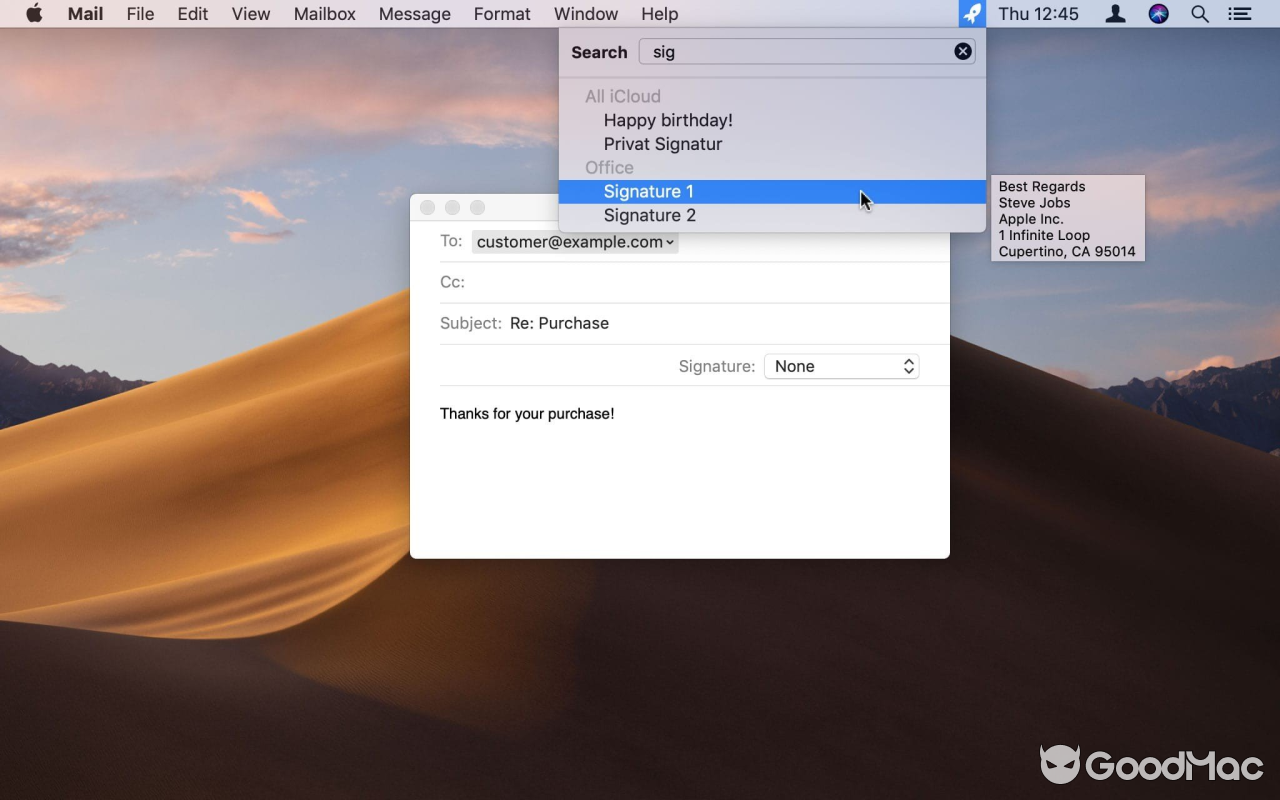Image resolution: width=1280 pixels, height=800 pixels.
Task: Select the Privat Signatur entry
Action: pos(663,143)
